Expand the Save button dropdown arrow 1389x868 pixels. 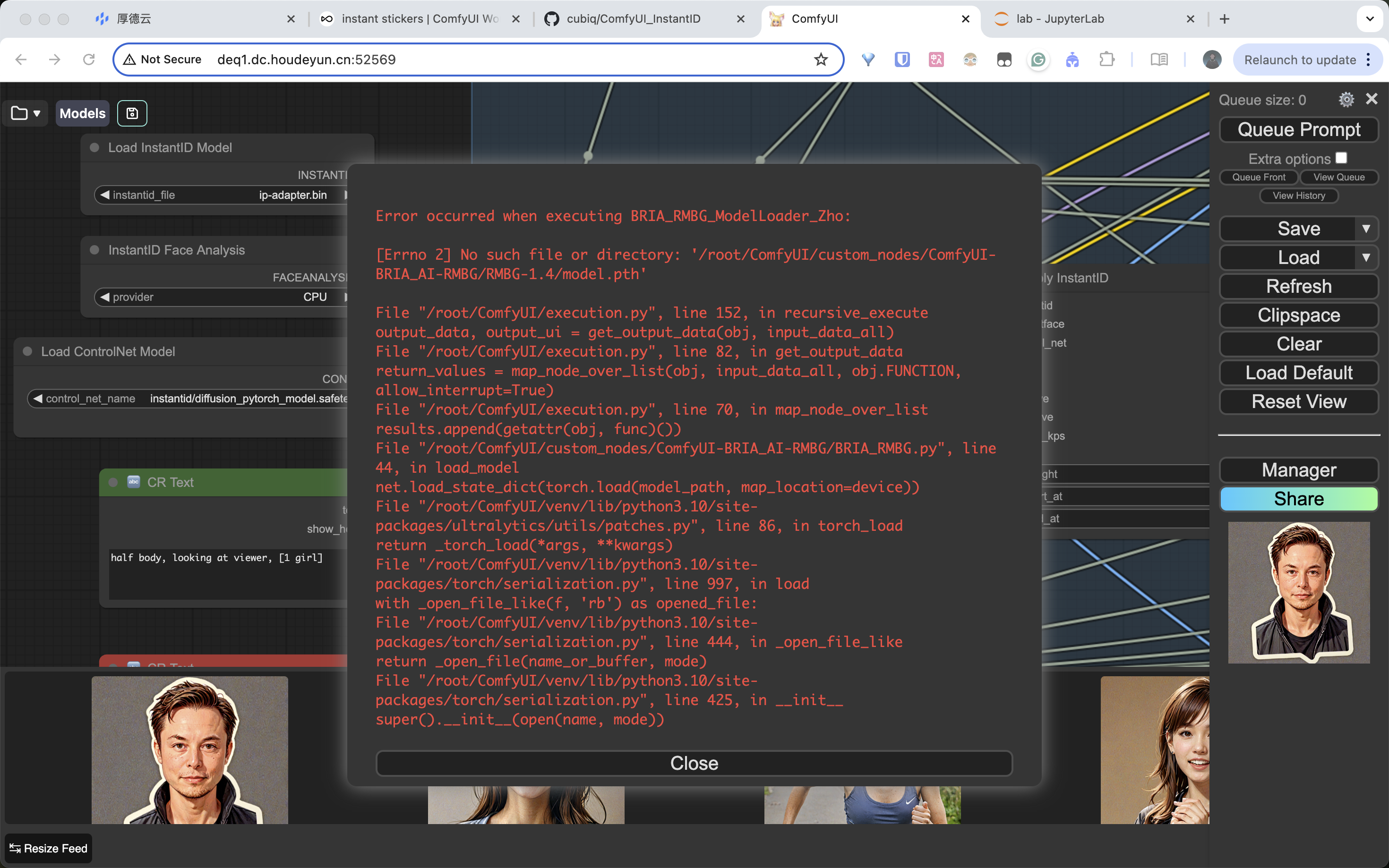[x=1366, y=229]
